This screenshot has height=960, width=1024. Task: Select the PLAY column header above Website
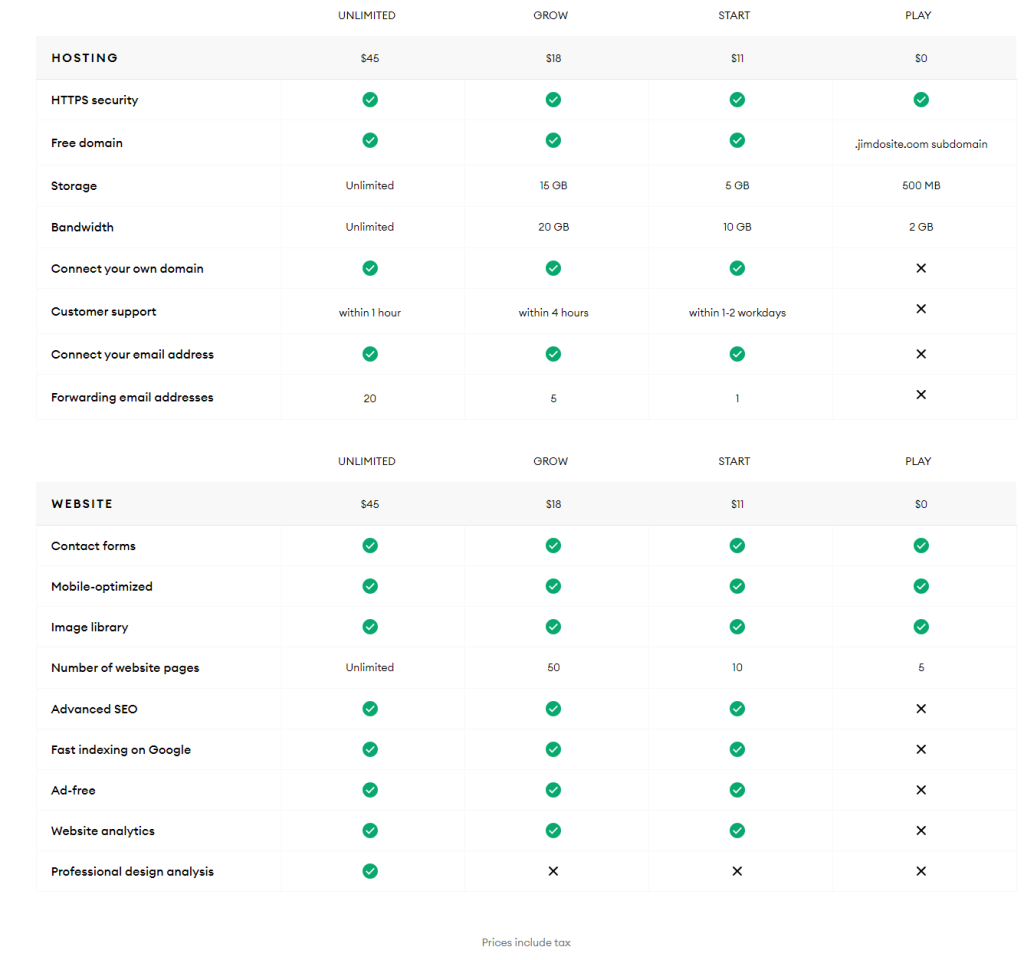point(918,462)
